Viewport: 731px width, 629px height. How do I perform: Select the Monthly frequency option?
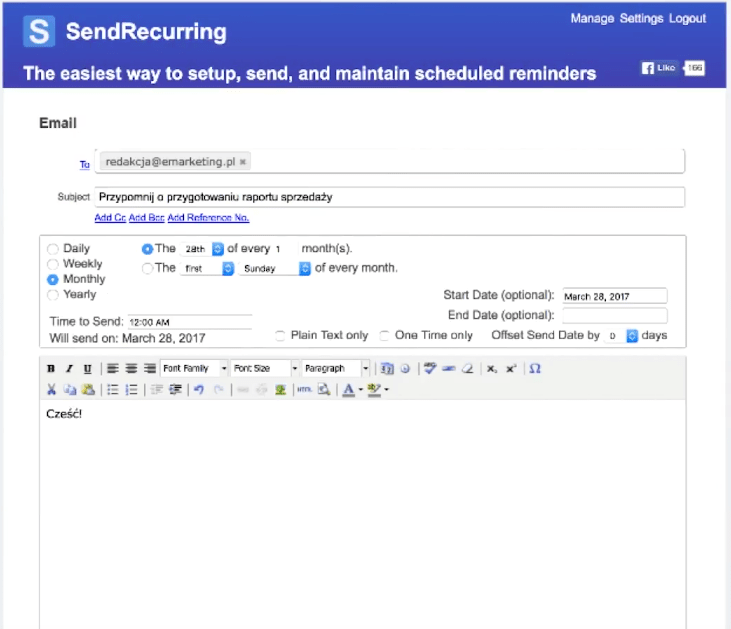coord(53,279)
